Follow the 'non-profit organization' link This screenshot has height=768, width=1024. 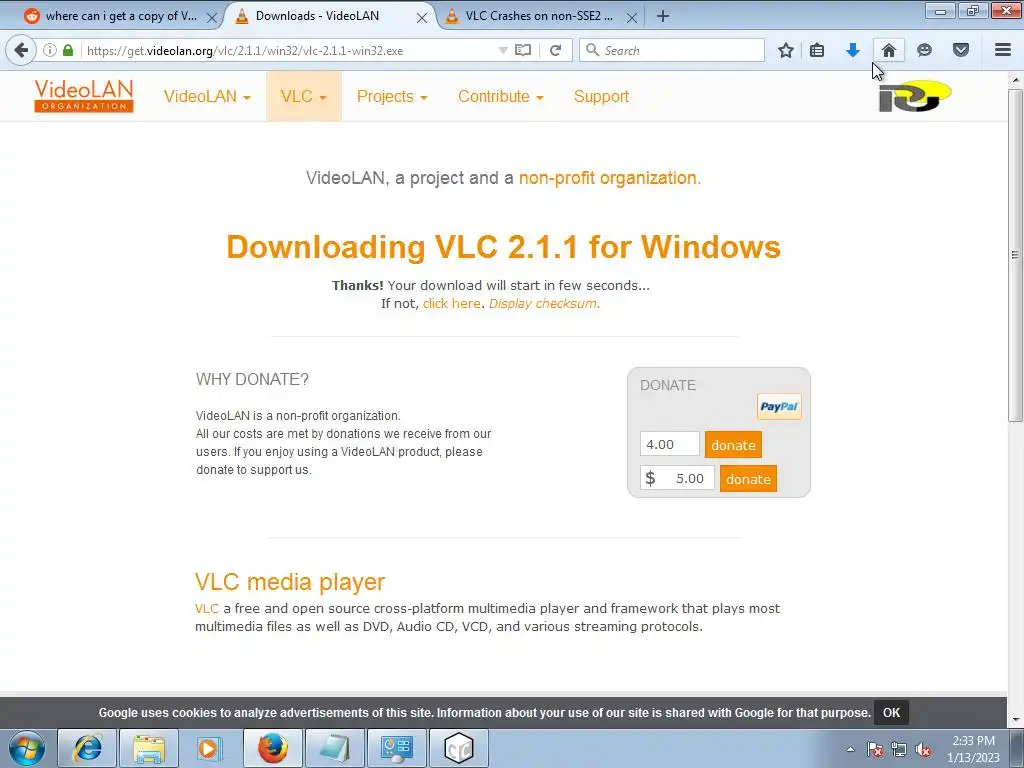(x=607, y=178)
